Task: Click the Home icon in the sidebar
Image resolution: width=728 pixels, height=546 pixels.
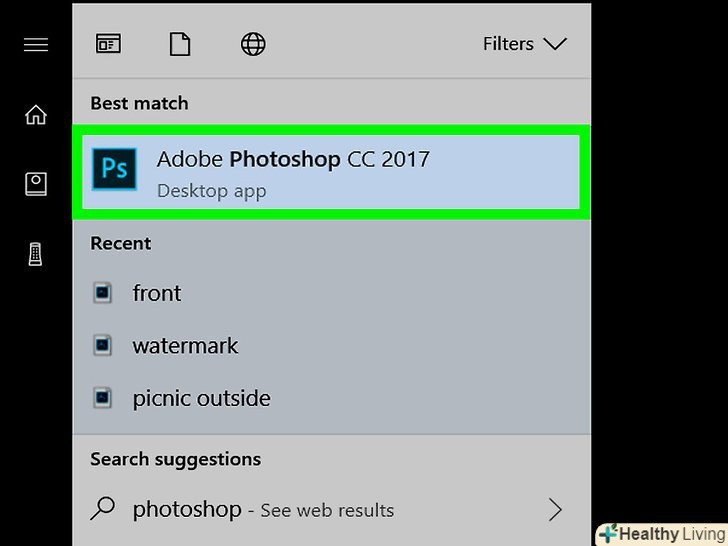Action: [36, 115]
